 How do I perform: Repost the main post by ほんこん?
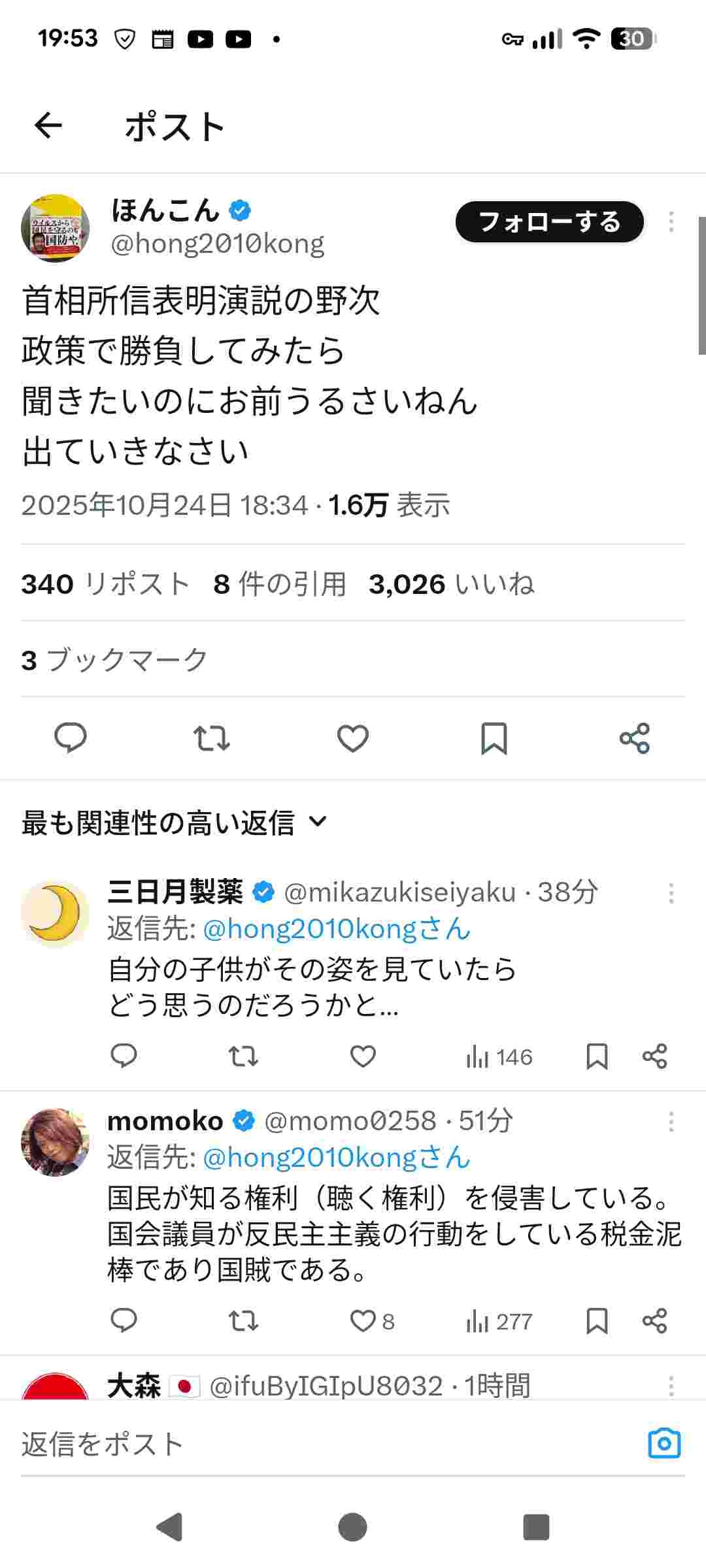pos(211,738)
